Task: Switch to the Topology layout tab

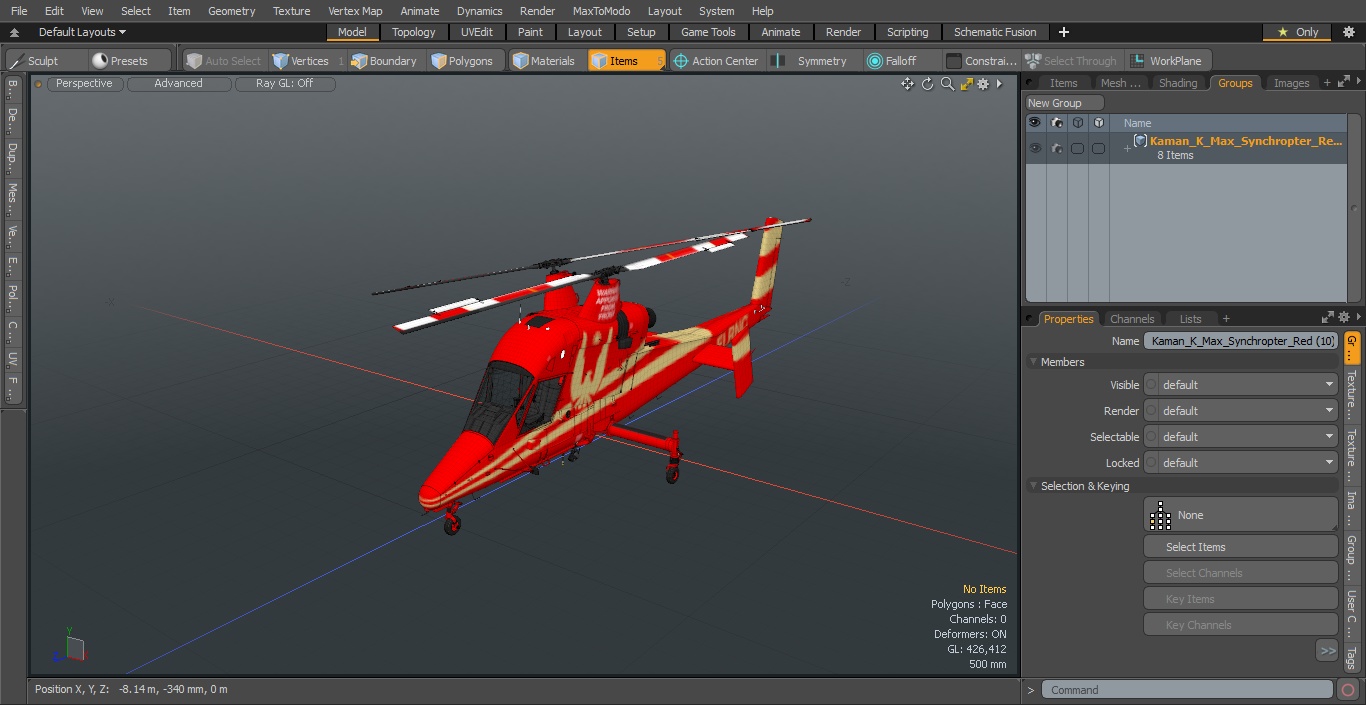Action: (413, 32)
